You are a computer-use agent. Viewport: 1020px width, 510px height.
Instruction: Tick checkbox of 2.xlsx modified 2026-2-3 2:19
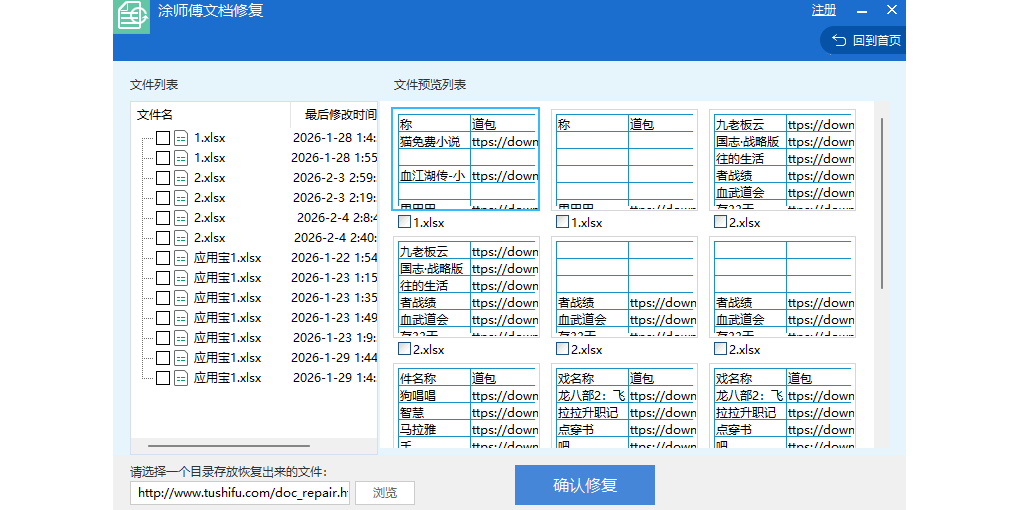(163, 198)
